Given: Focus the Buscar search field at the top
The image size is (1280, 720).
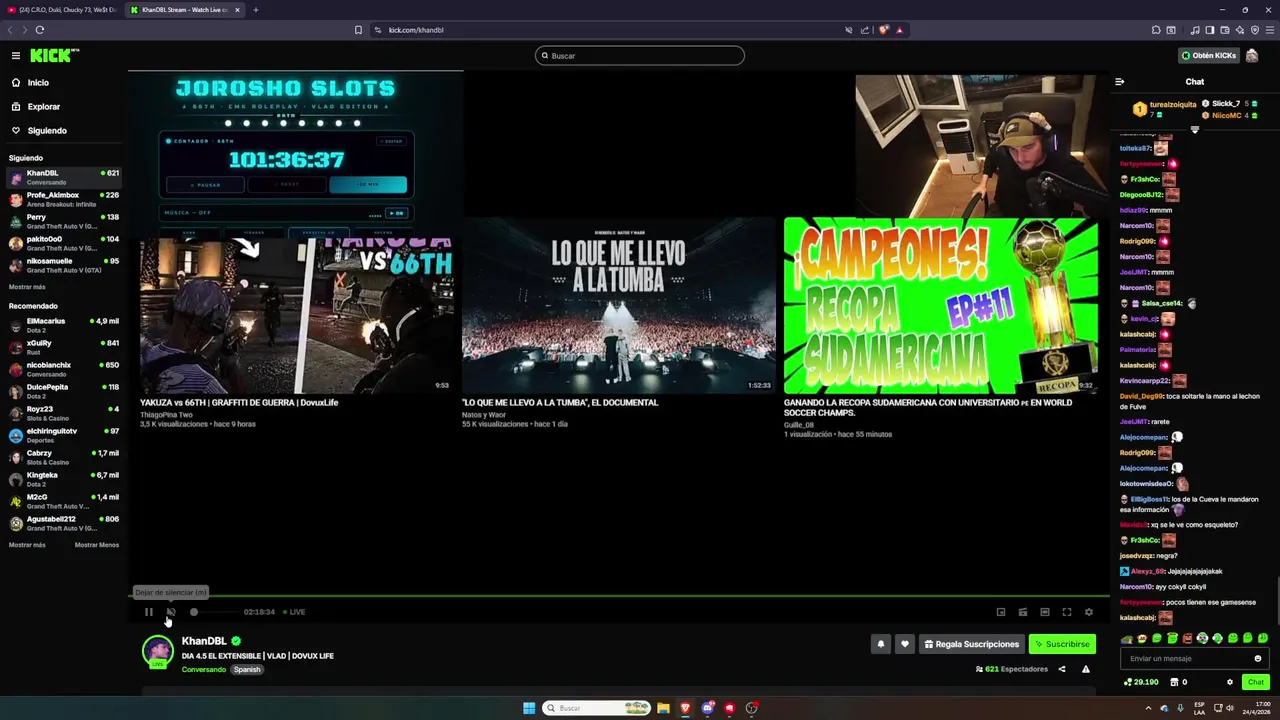Looking at the screenshot, I should click(640, 56).
